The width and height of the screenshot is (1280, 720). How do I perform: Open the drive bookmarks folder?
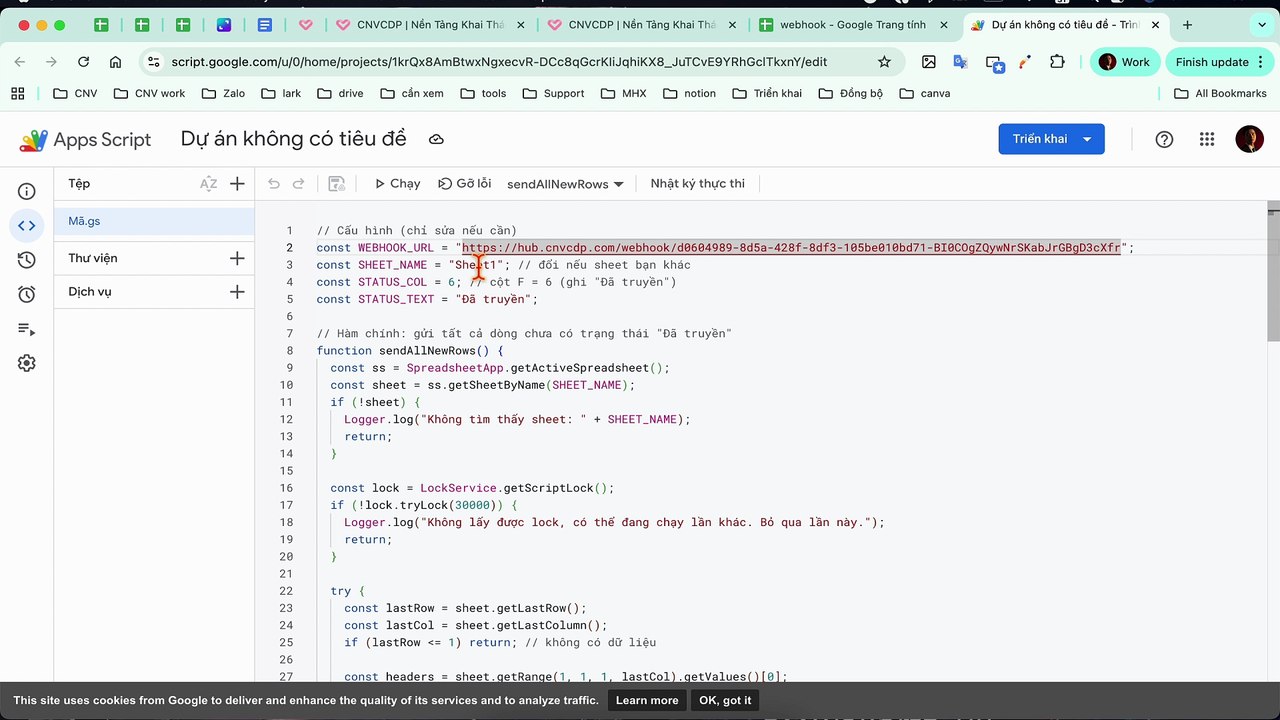[340, 93]
